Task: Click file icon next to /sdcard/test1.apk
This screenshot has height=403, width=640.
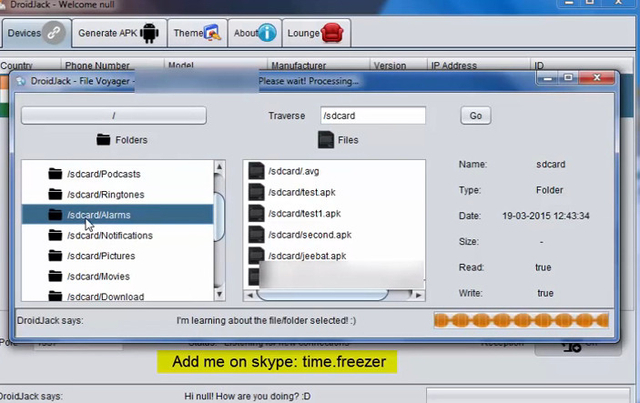Action: [256, 213]
